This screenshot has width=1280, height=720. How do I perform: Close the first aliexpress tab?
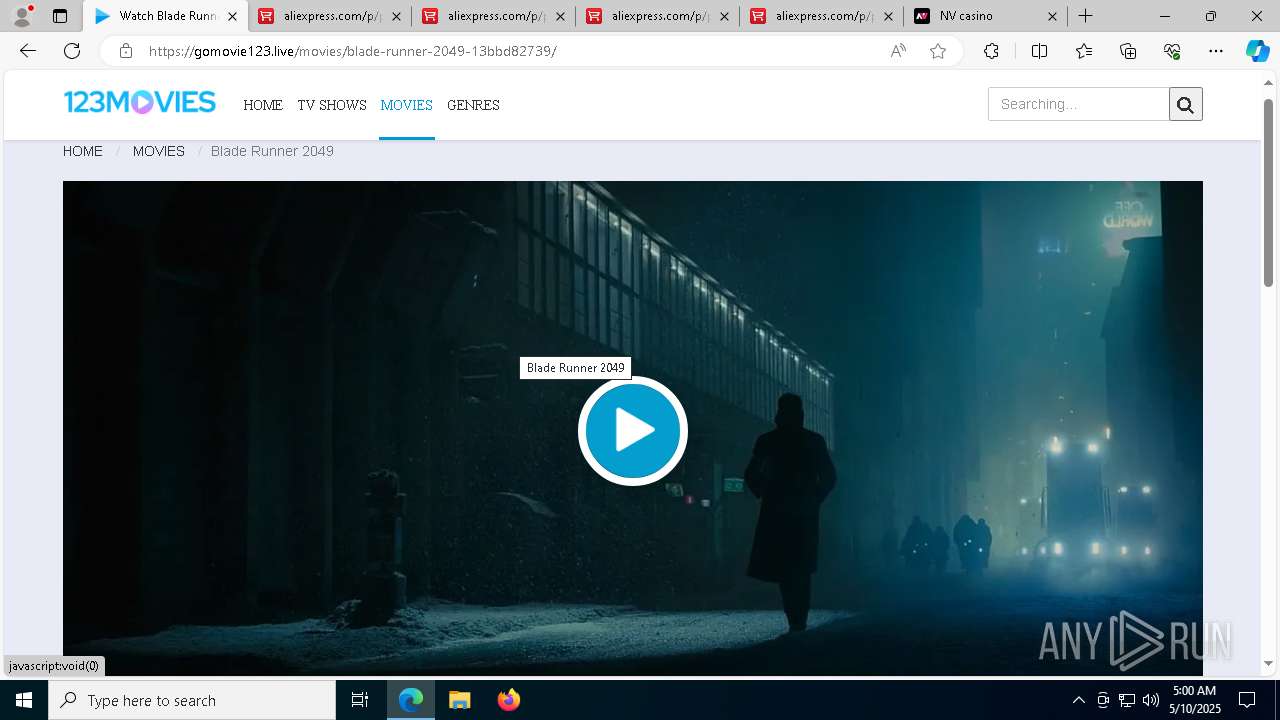tap(396, 16)
